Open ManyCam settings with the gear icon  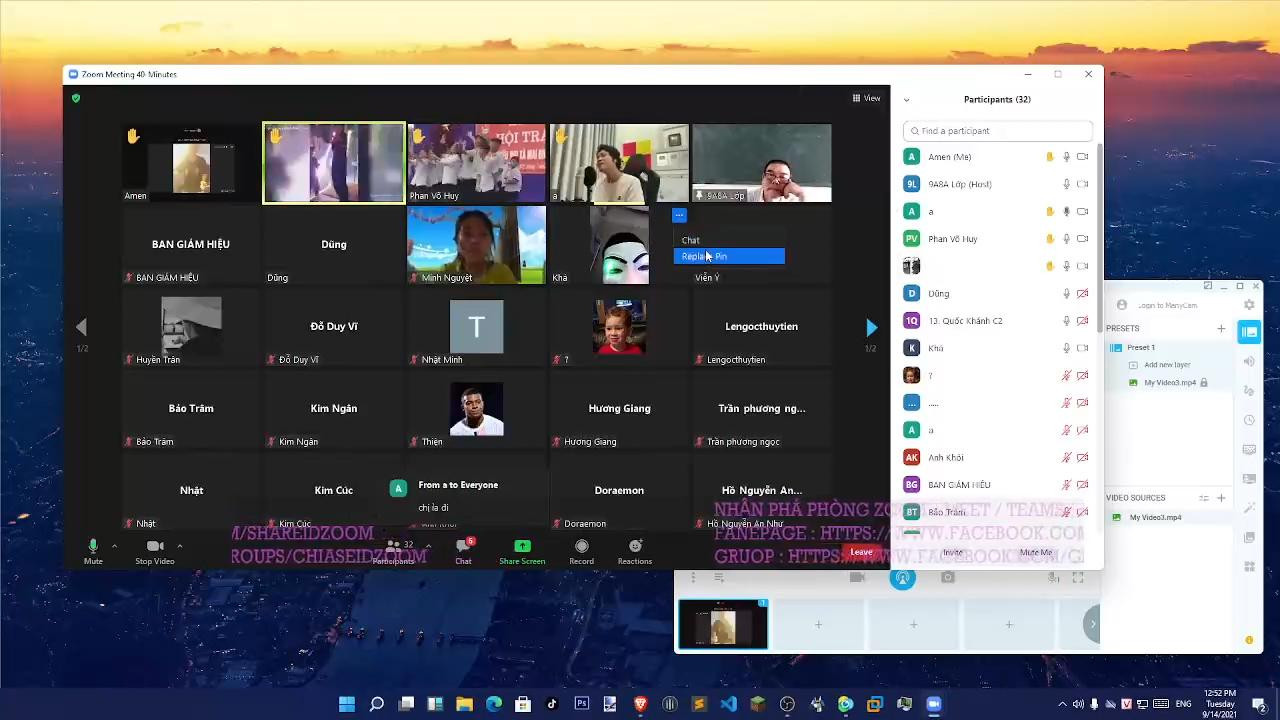point(1249,304)
